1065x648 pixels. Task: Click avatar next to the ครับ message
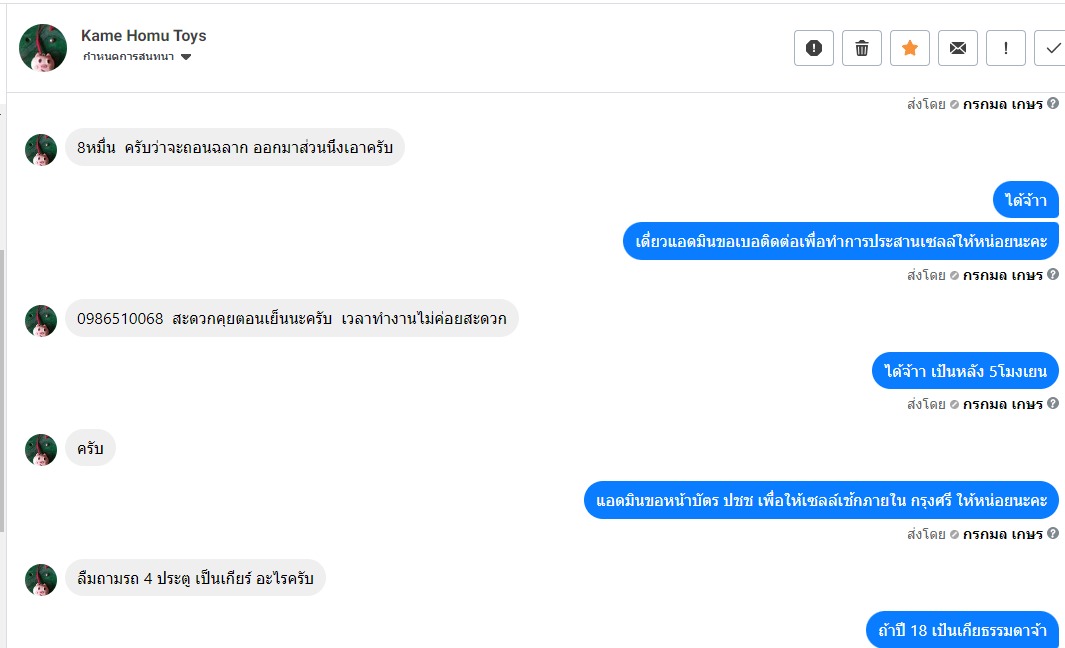tap(41, 450)
